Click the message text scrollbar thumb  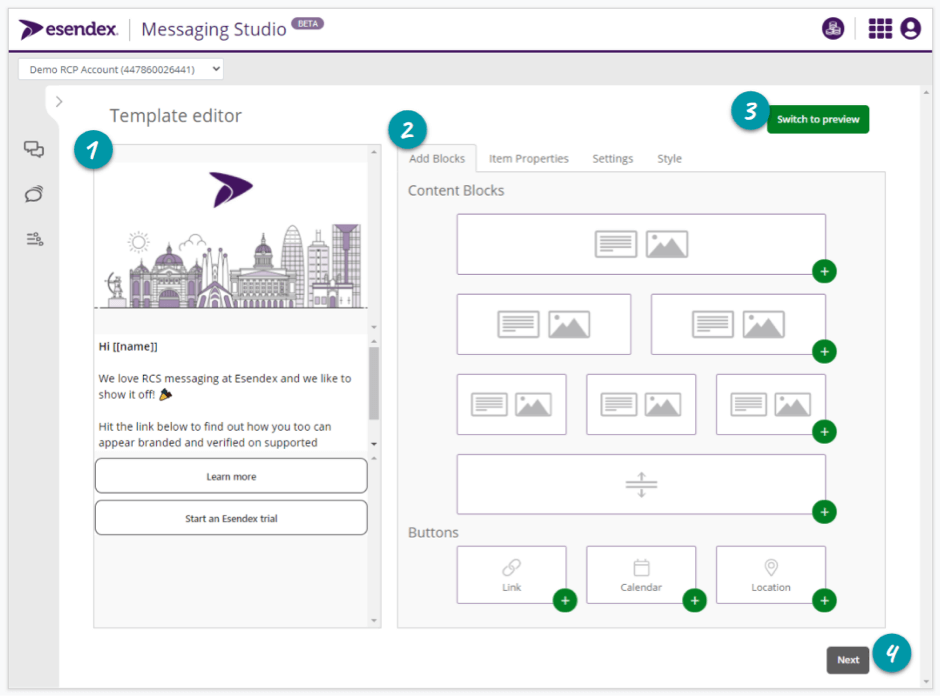click(374, 383)
